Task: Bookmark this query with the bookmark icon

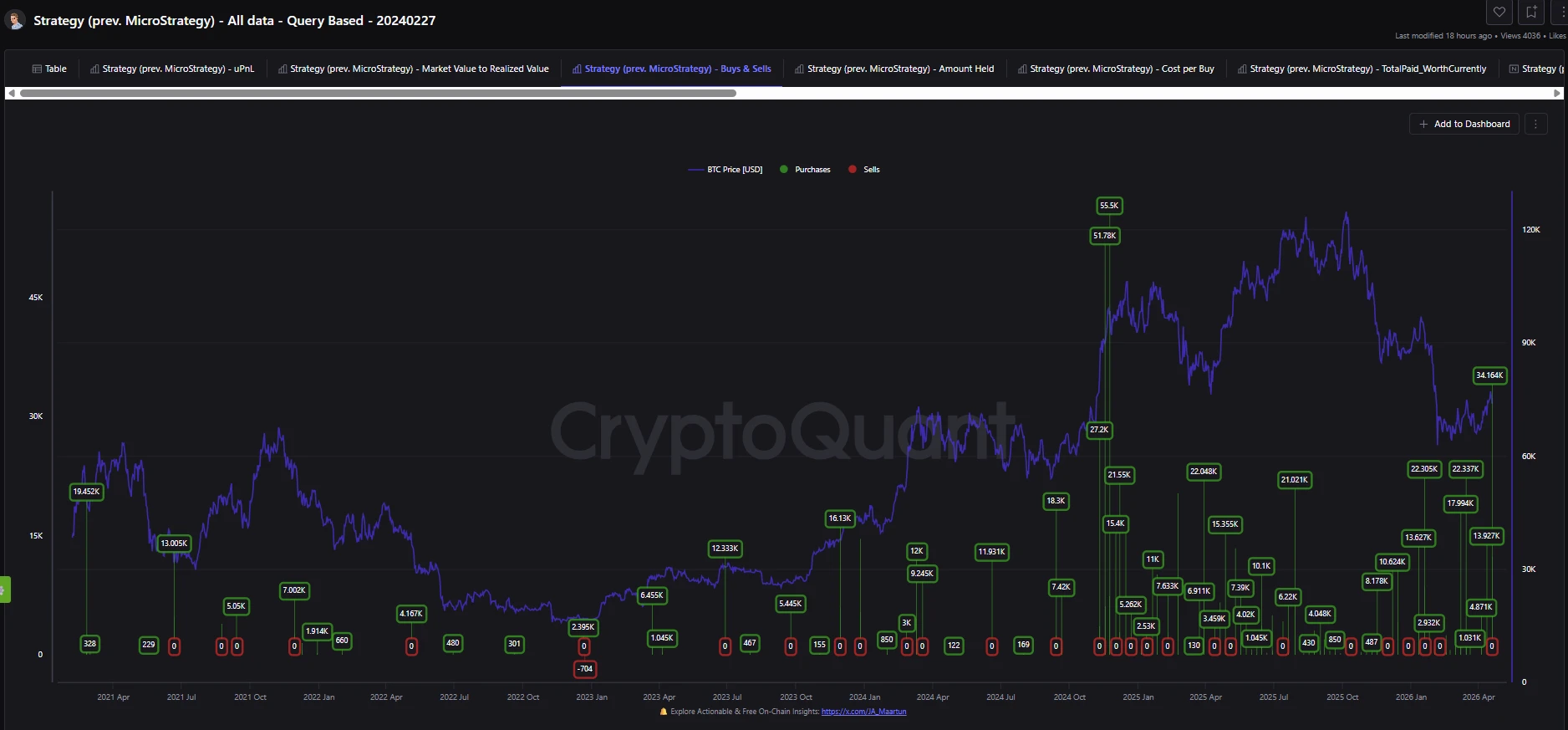Action: click(x=1531, y=12)
